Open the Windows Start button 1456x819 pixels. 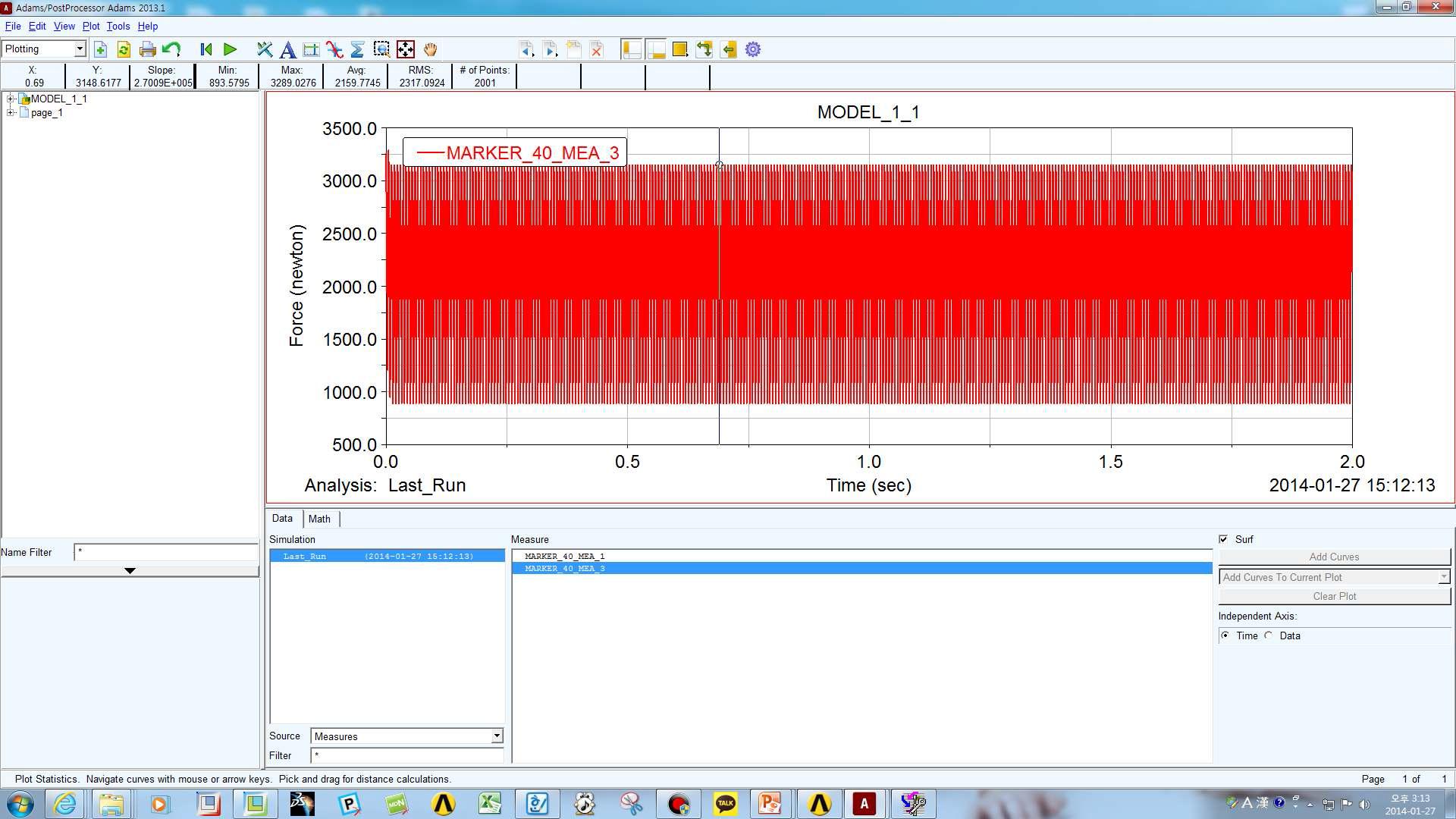click(x=20, y=804)
